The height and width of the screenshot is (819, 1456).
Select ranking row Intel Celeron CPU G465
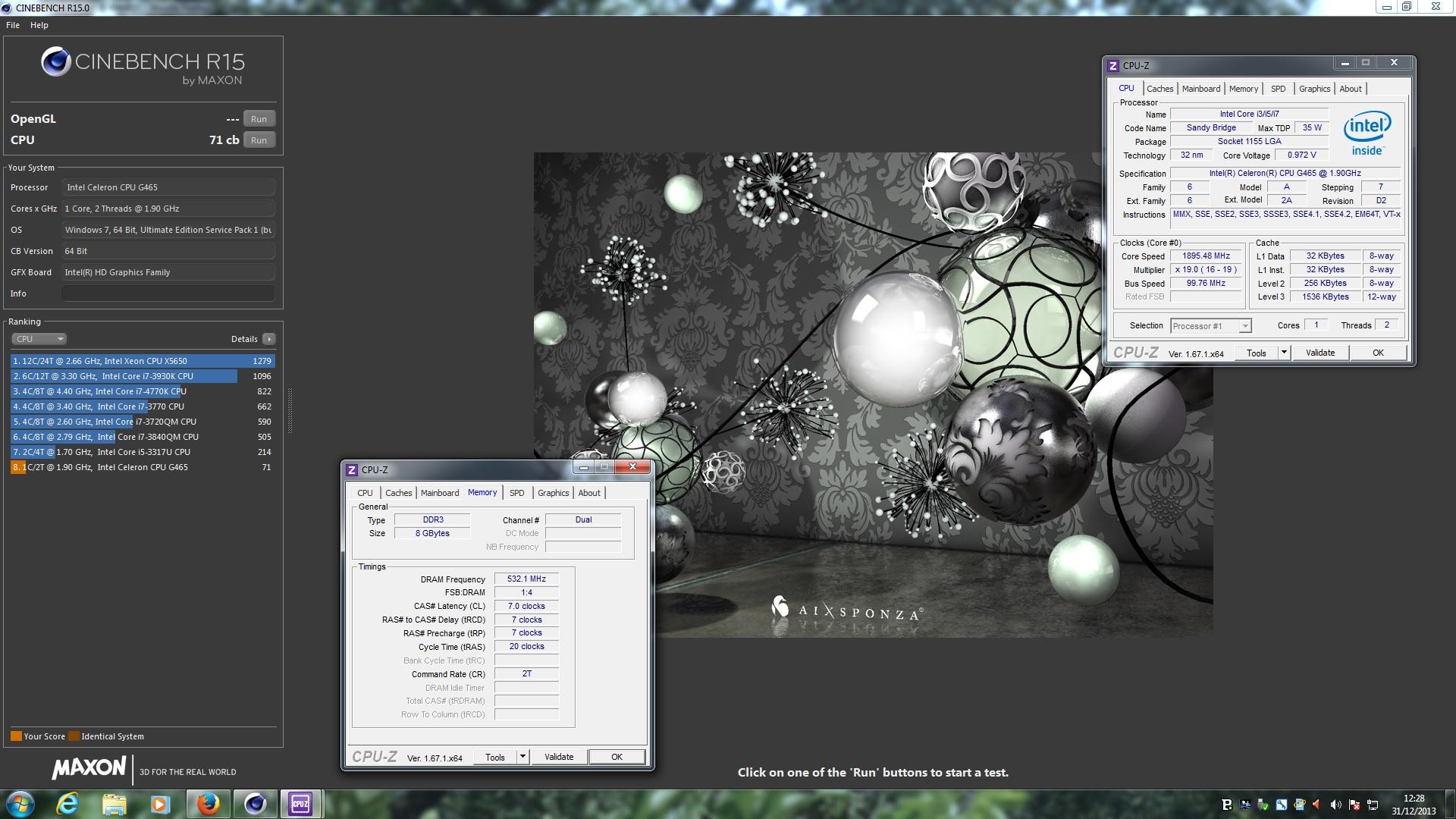(143, 467)
